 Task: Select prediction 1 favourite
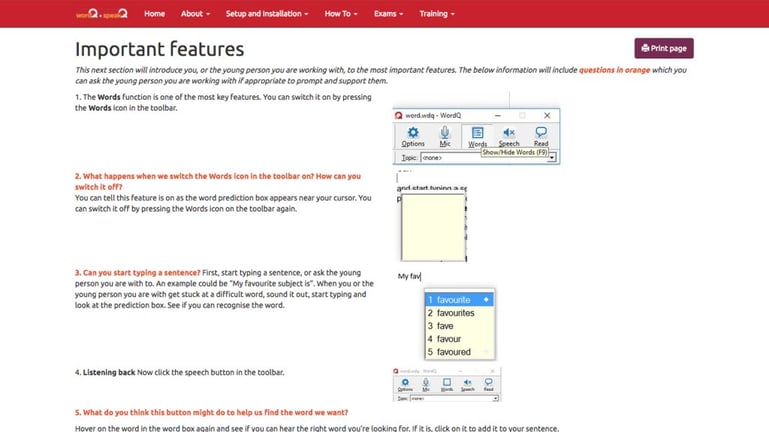pyautogui.click(x=459, y=300)
